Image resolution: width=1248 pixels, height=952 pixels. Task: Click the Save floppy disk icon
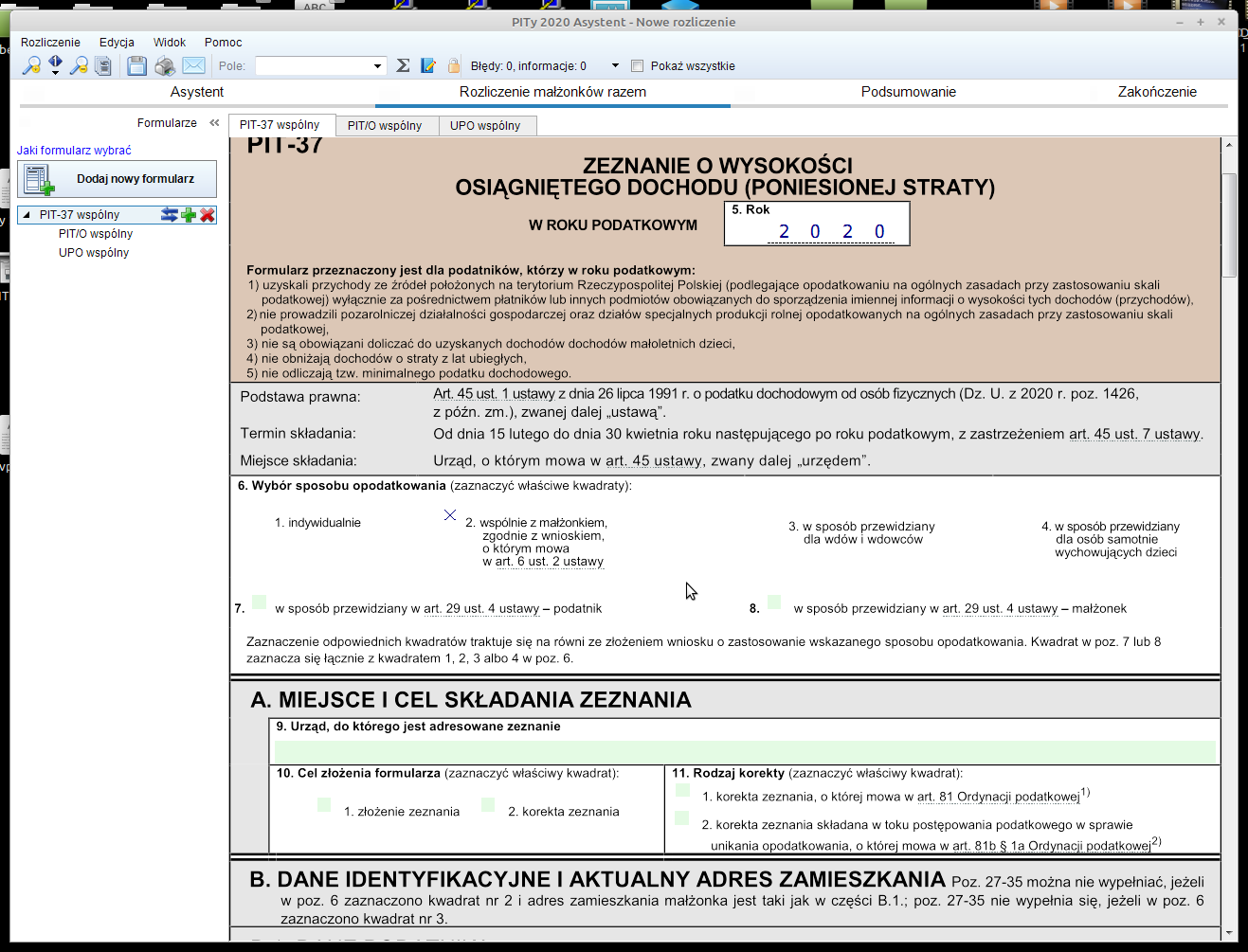point(136,65)
